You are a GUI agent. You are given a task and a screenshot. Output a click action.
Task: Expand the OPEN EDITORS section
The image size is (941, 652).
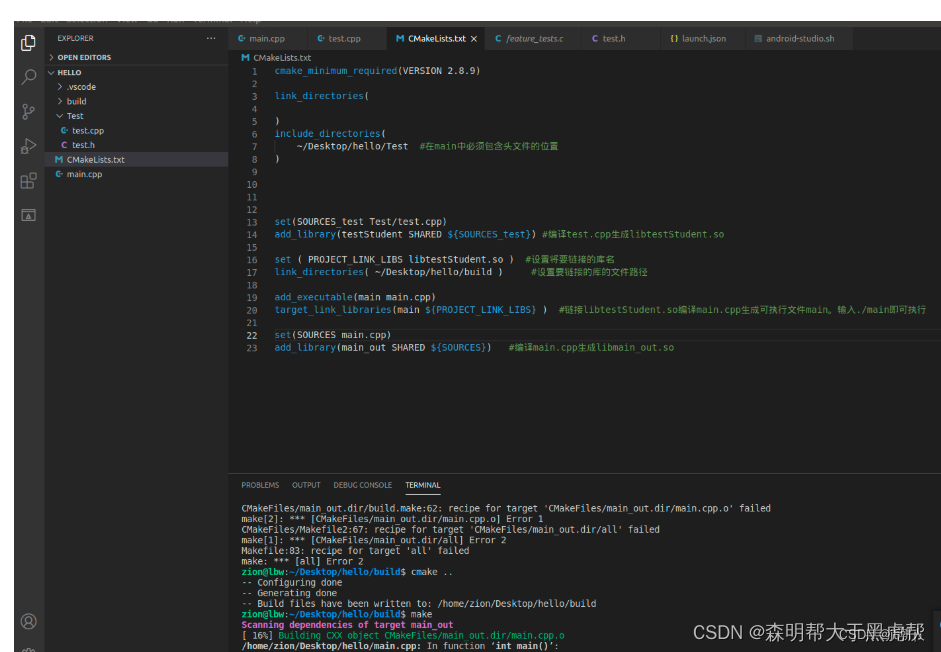83,57
